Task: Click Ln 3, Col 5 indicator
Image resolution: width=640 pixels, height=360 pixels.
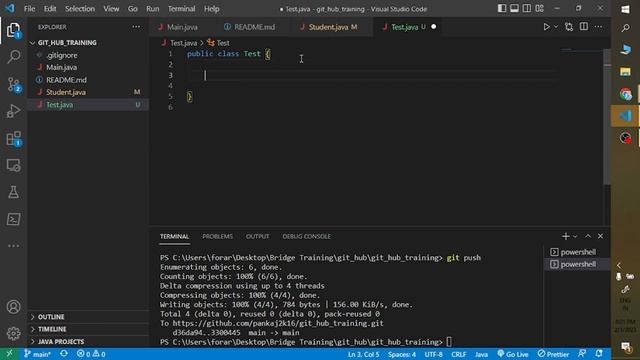Action: pos(363,354)
